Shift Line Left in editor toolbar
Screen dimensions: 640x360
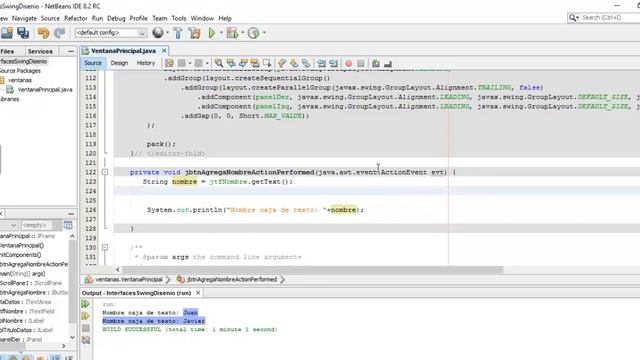coord(322,63)
